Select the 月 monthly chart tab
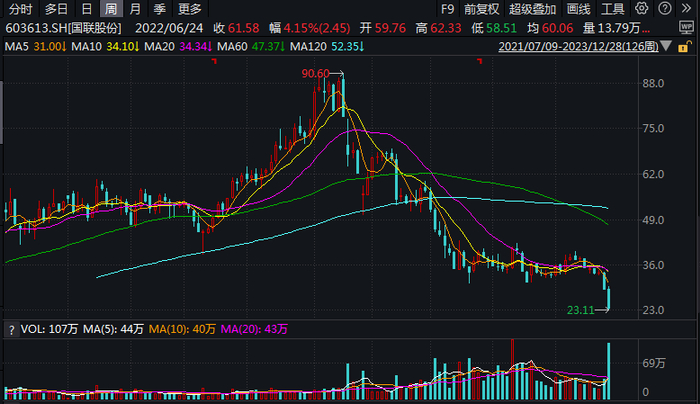The width and height of the screenshot is (700, 404). click(134, 9)
